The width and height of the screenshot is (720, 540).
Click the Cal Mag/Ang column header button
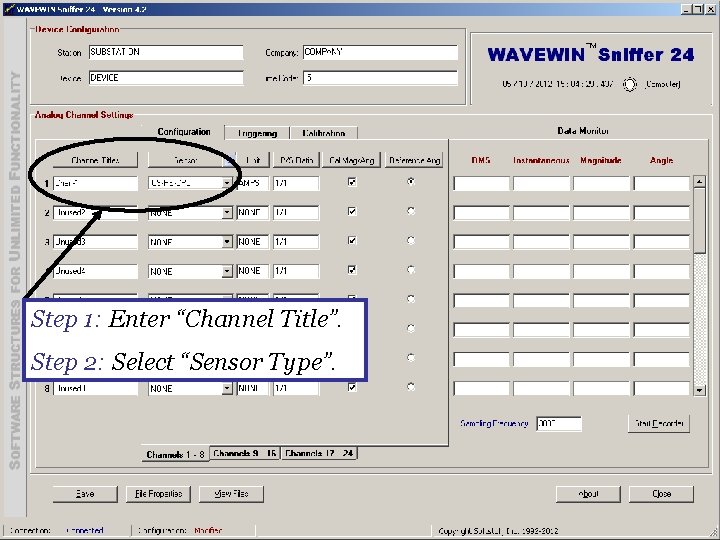pos(352,160)
